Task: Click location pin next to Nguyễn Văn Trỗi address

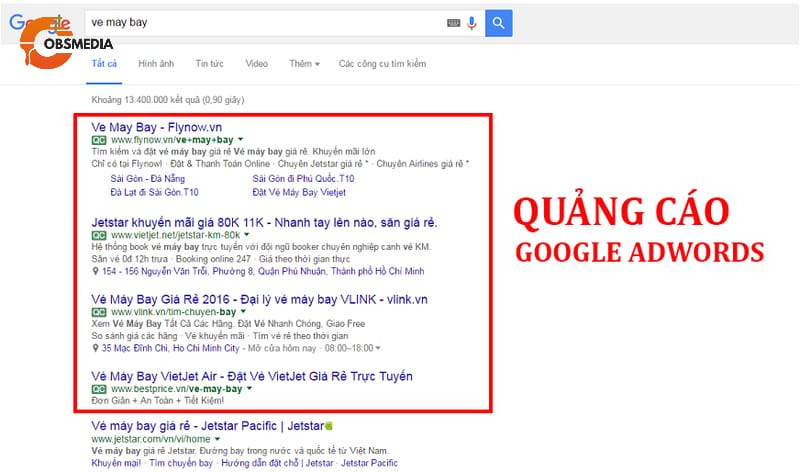Action: (95, 270)
